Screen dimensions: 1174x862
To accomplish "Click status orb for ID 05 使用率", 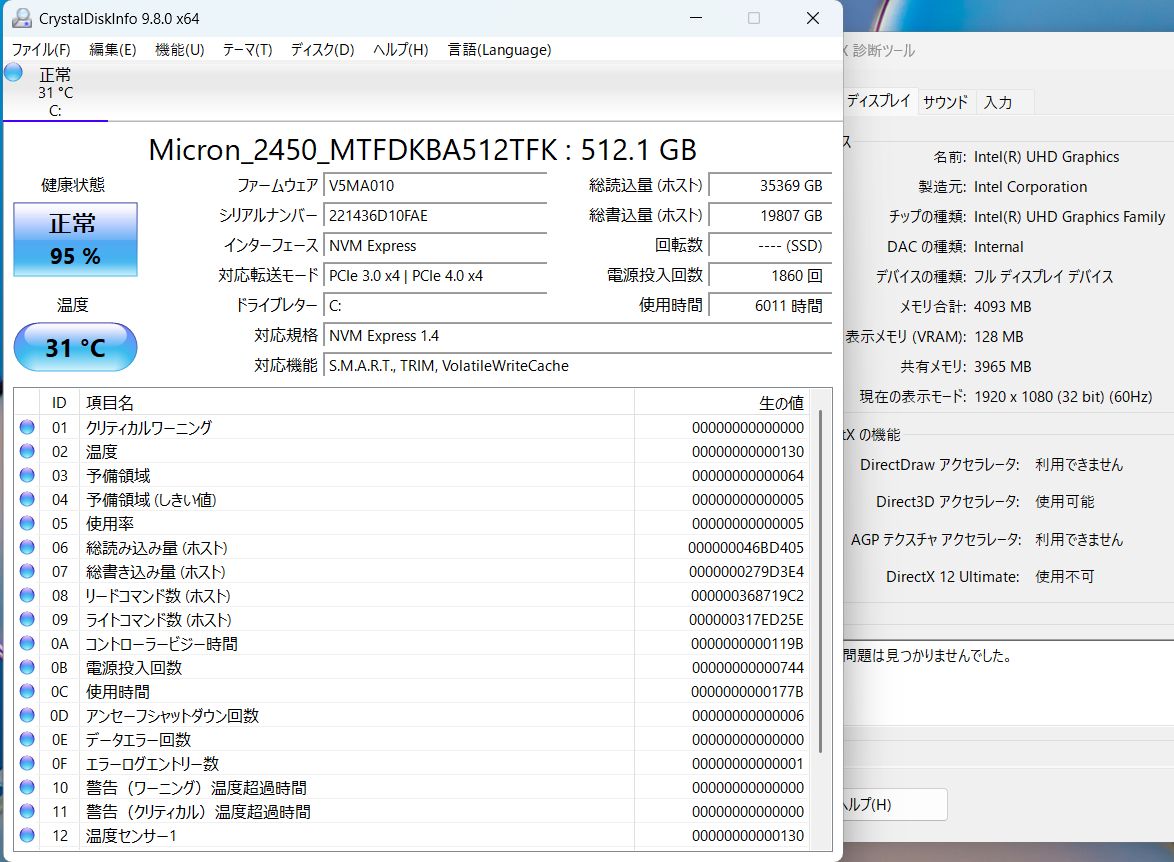I will click(27, 523).
